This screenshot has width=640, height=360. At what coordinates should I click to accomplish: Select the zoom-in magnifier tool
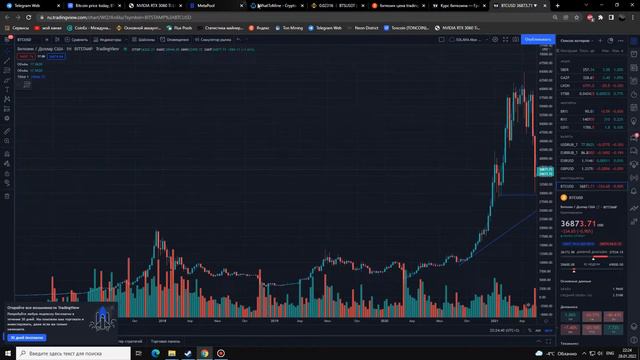click(7, 141)
